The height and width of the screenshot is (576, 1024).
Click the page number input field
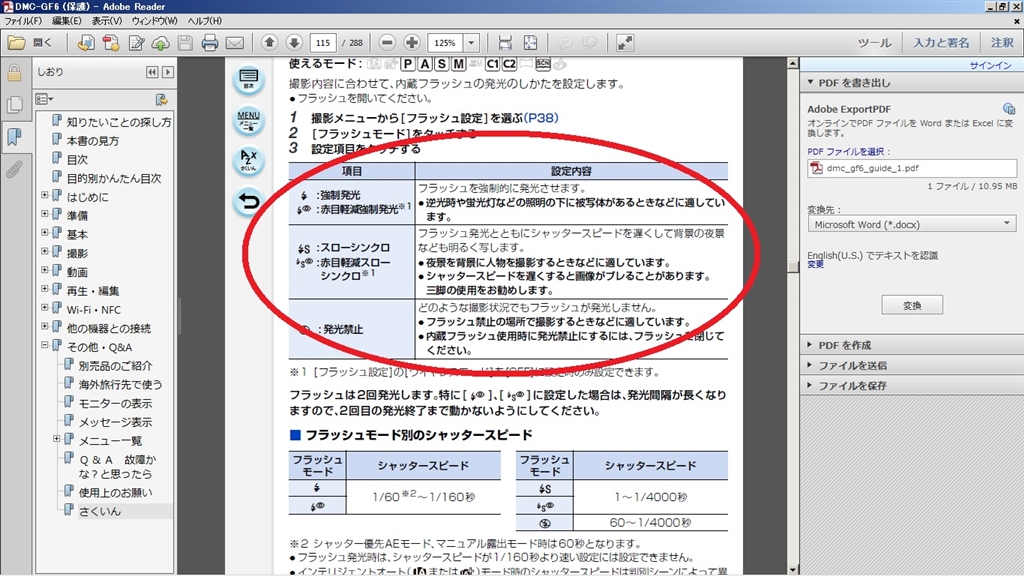pos(323,43)
